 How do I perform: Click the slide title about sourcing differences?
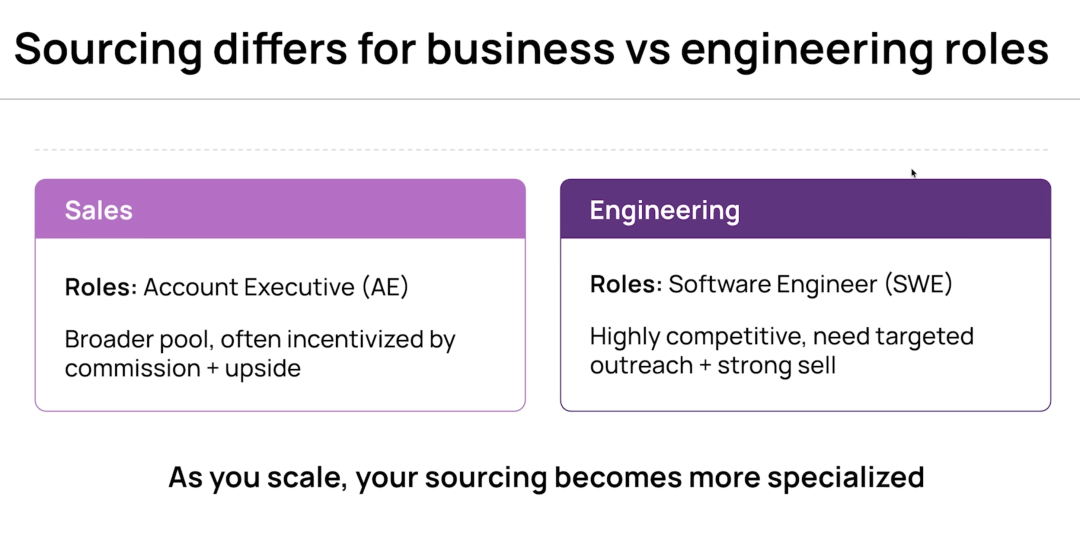(530, 48)
